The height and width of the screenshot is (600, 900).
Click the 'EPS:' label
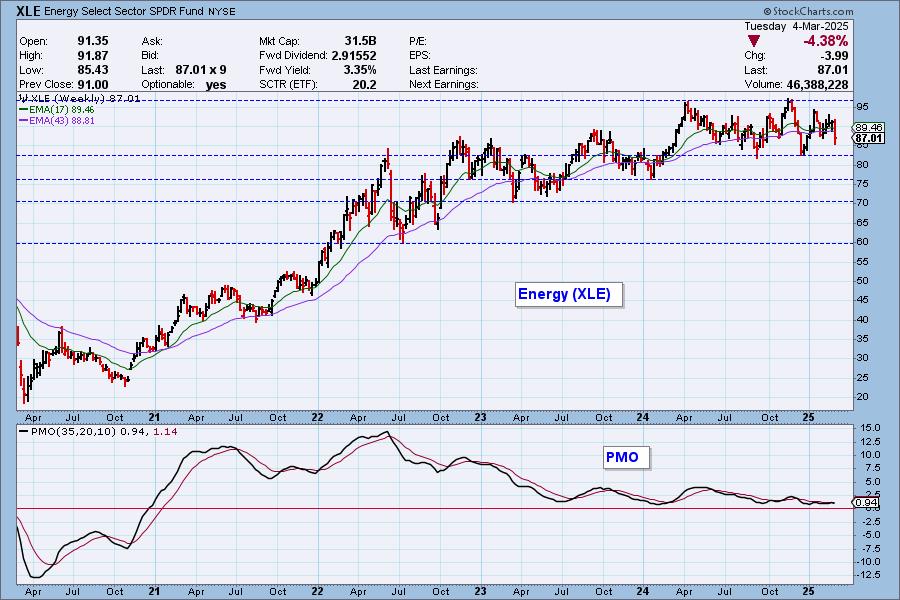point(420,56)
